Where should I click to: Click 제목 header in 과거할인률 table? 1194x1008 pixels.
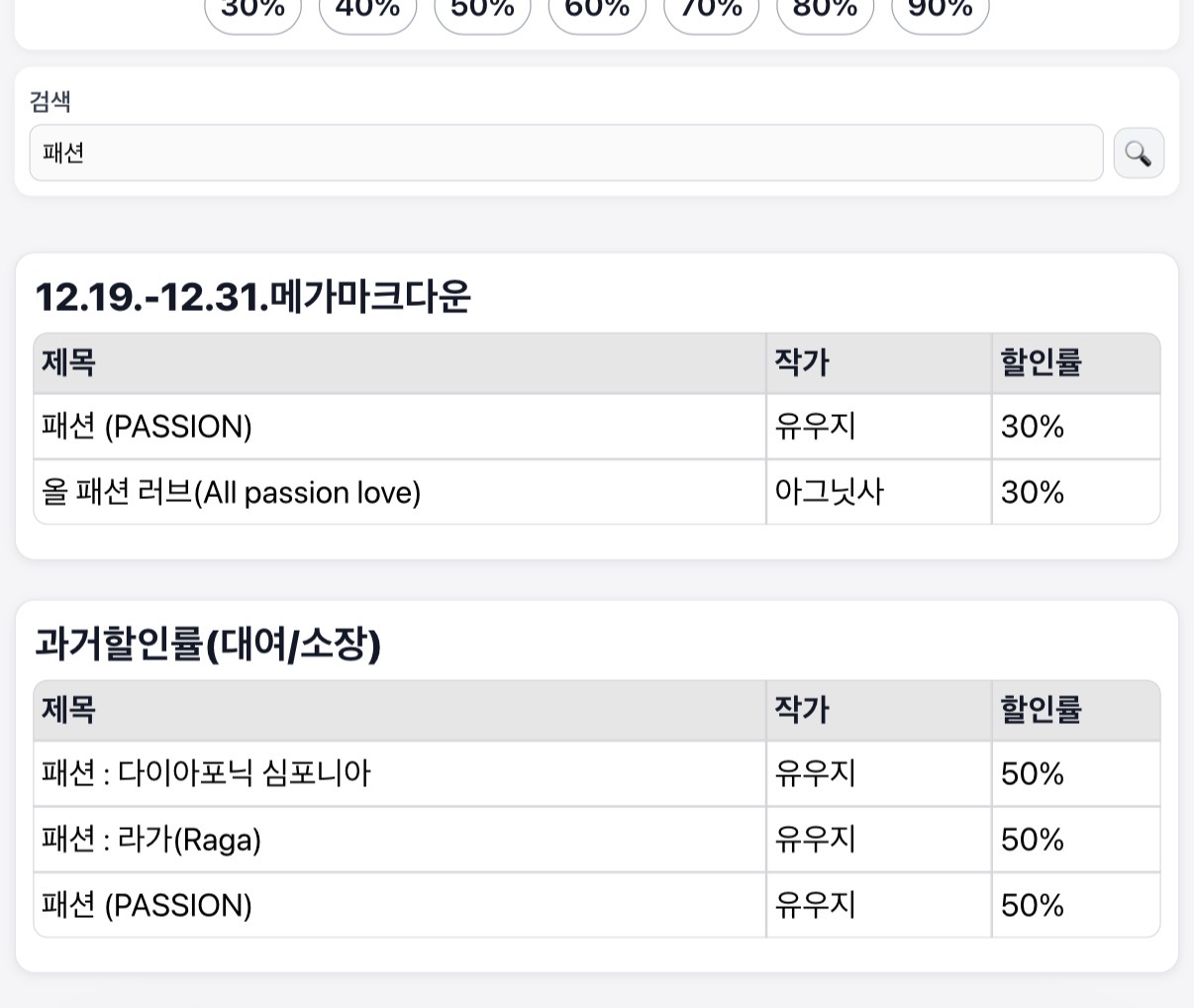coord(69,711)
